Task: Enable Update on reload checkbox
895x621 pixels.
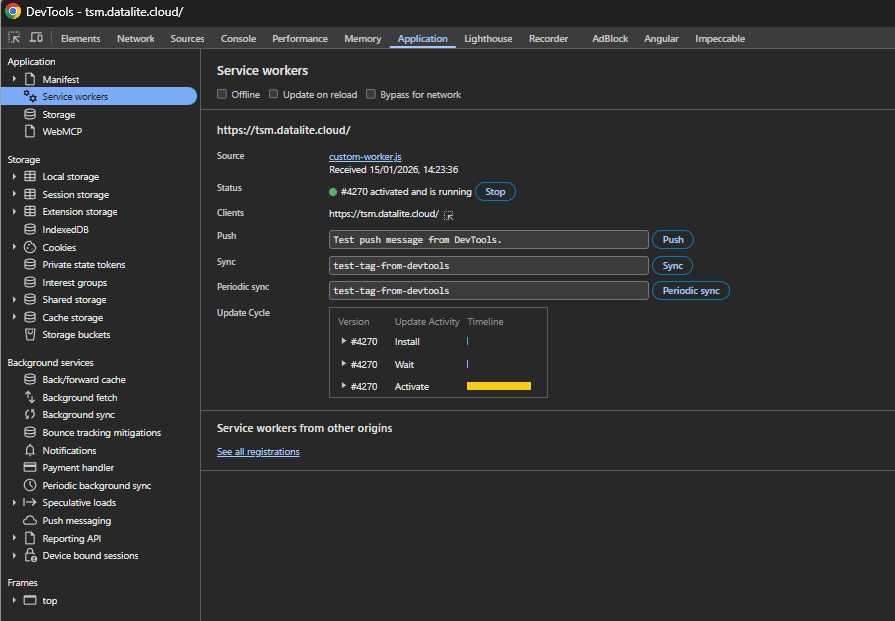Action: (273, 94)
